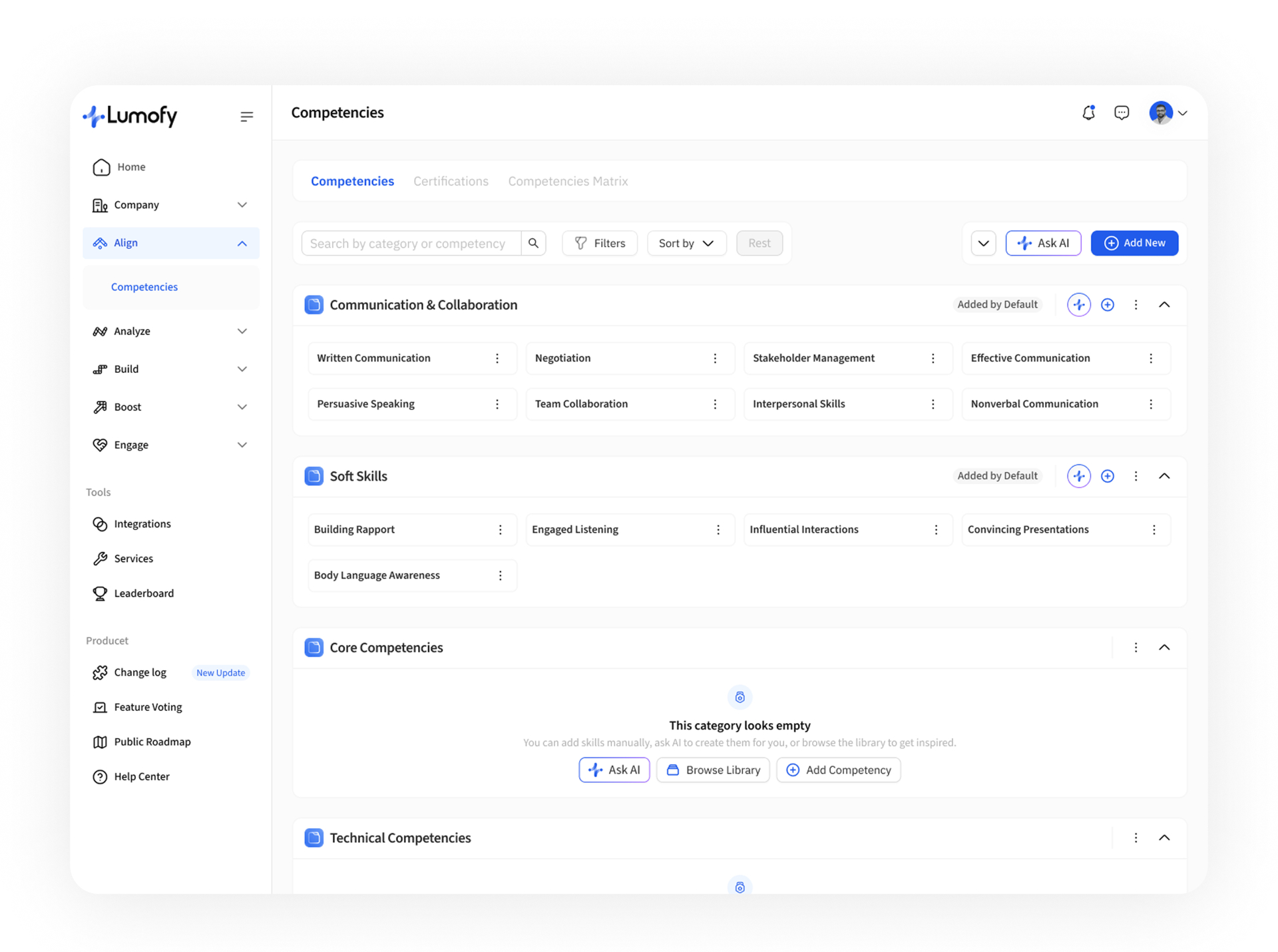Click the plus icon in Soft Skills header
1278x952 pixels.
1108,475
